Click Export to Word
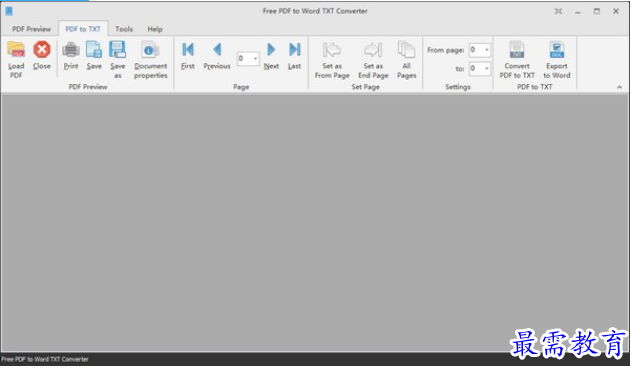634x375 pixels. (557, 59)
